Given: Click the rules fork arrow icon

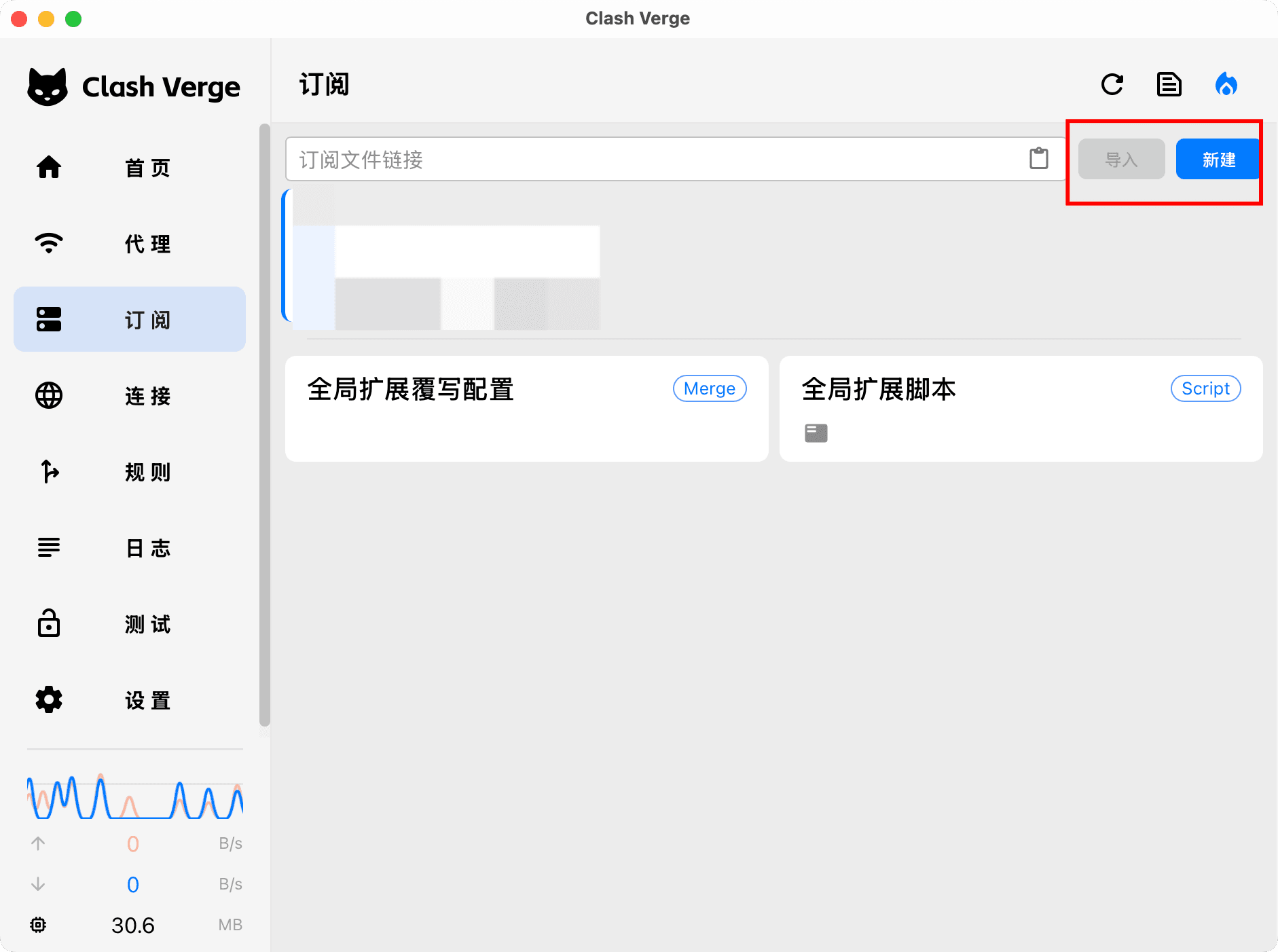Looking at the screenshot, I should pyautogui.click(x=49, y=471).
